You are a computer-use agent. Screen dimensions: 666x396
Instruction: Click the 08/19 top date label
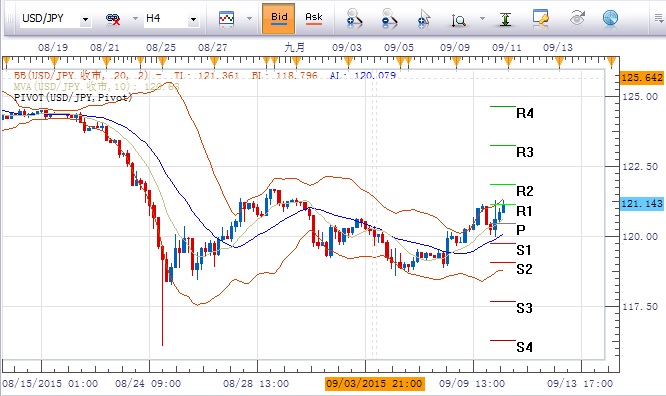(x=53, y=48)
